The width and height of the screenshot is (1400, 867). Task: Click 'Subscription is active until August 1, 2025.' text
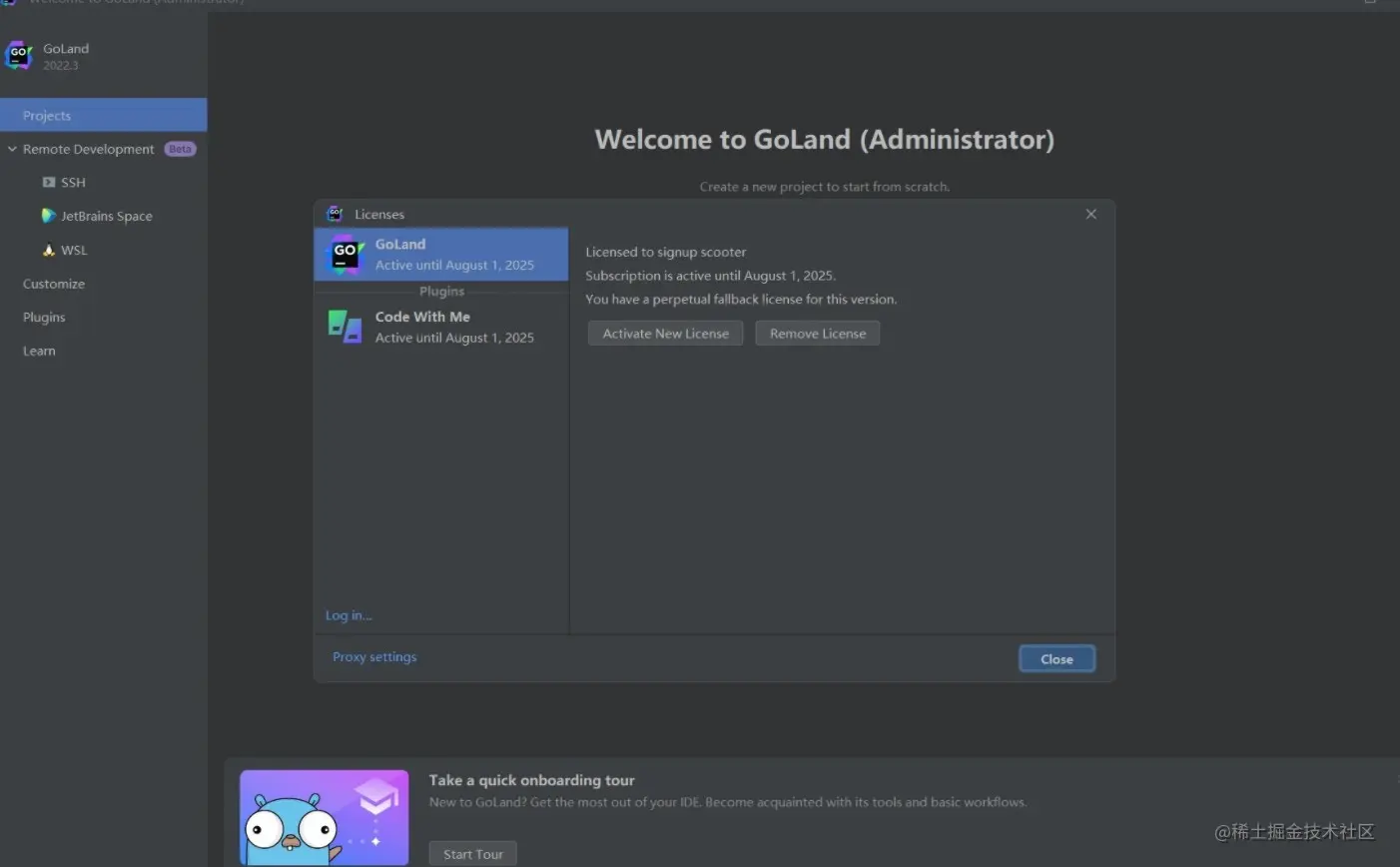[711, 276]
